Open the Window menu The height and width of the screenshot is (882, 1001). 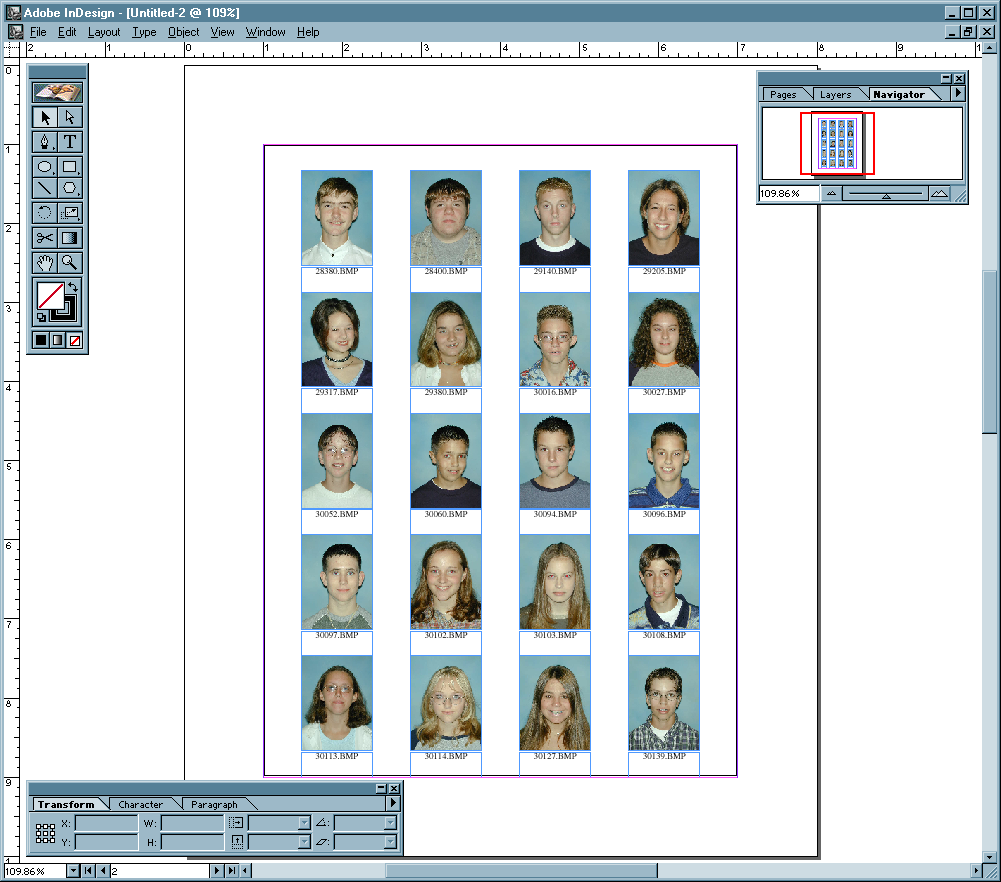[x=265, y=32]
